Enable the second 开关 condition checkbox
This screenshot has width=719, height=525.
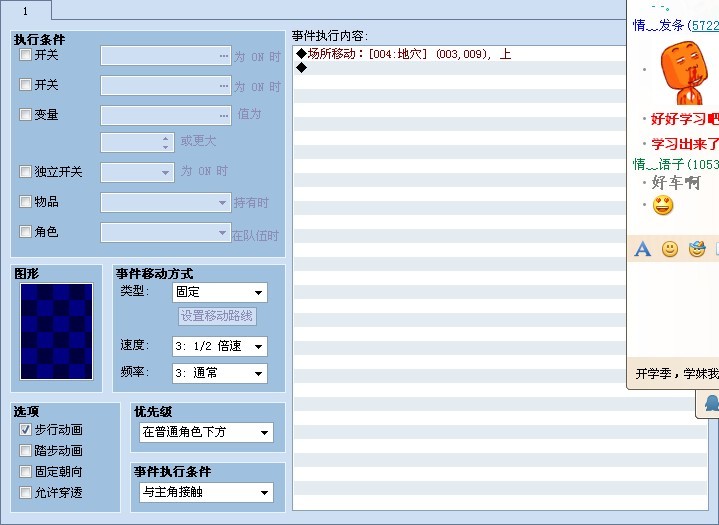[25, 84]
